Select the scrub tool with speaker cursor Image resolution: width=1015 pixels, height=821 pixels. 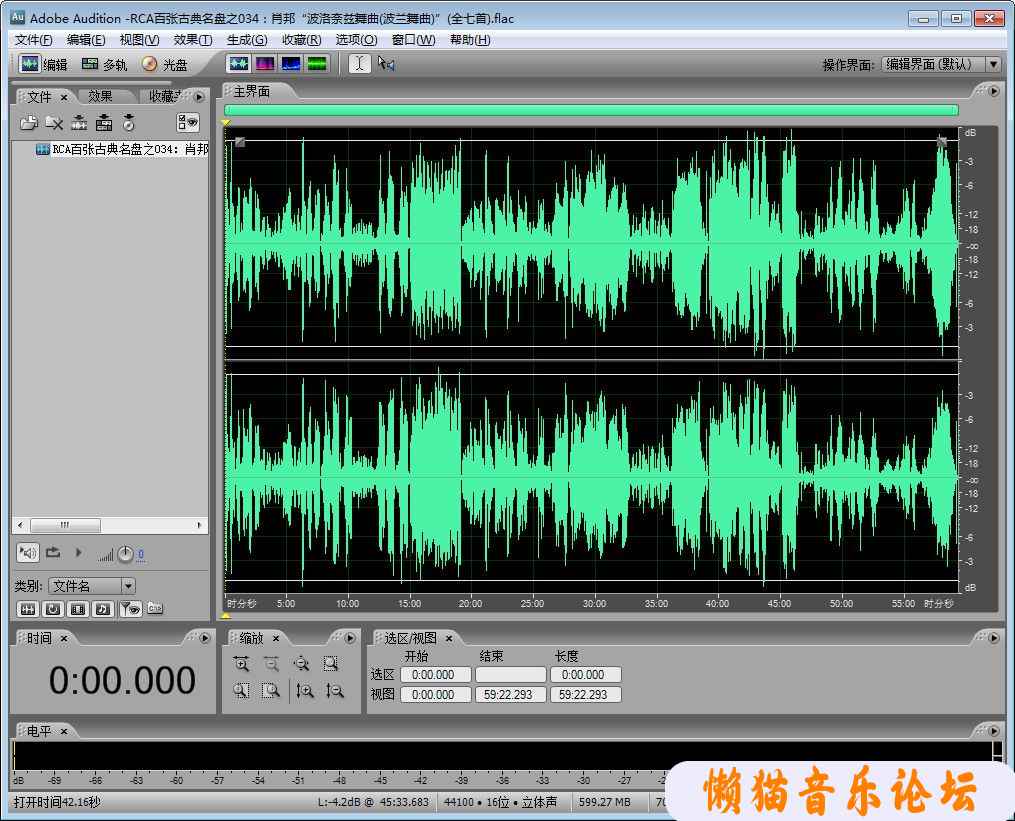coord(386,63)
